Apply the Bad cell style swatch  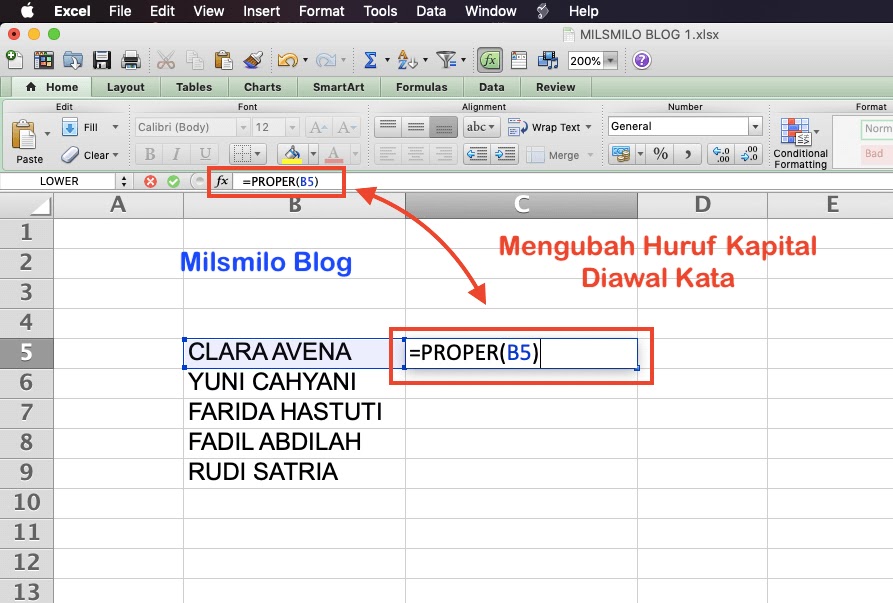pyautogui.click(x=875, y=154)
